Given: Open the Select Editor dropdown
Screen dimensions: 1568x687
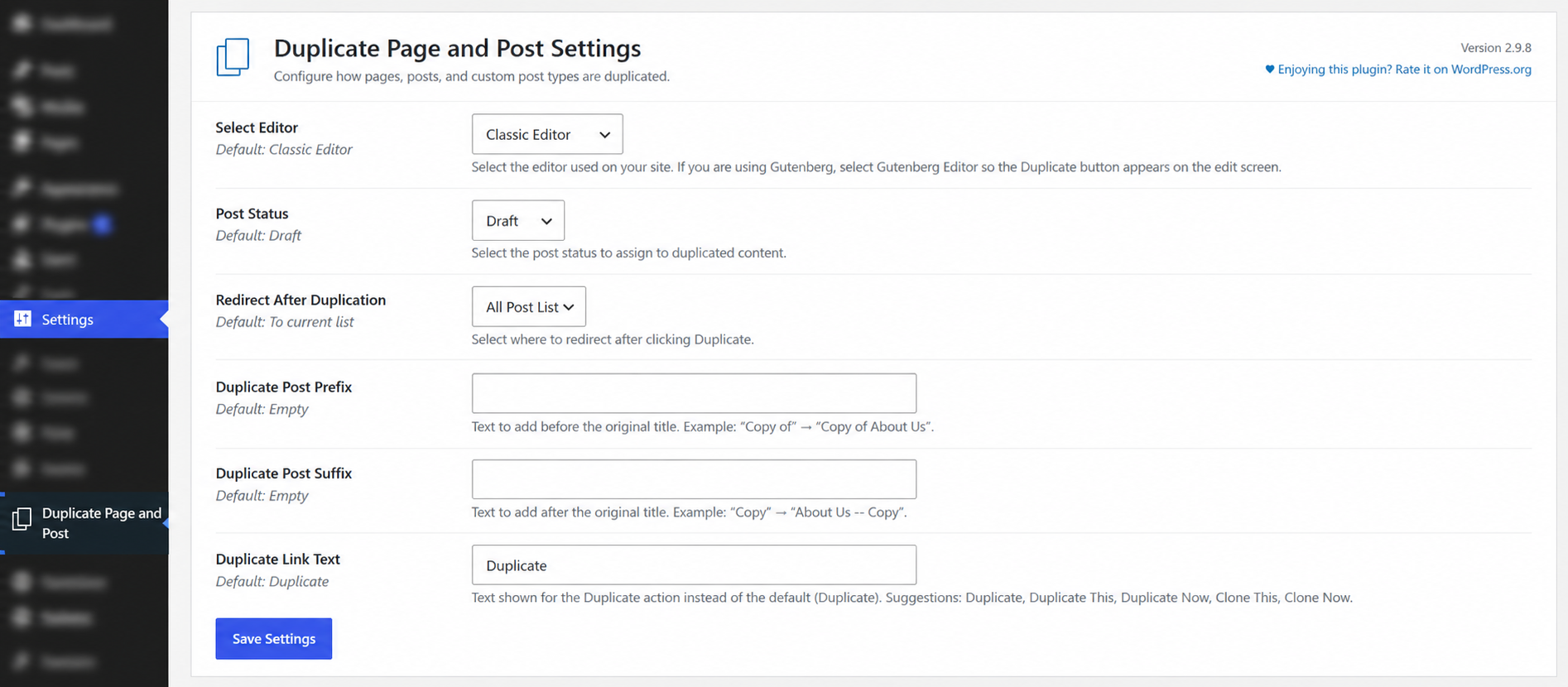Looking at the screenshot, I should [547, 134].
